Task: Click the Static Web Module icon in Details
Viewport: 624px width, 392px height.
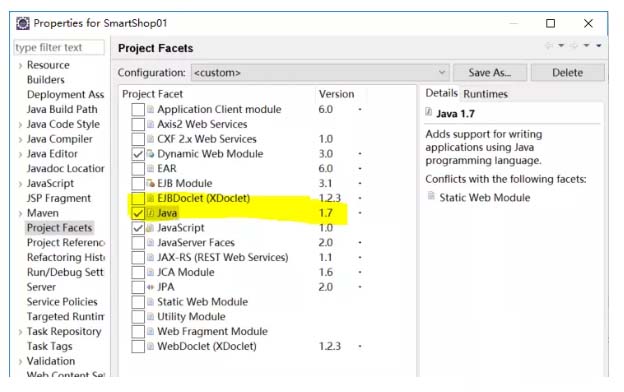Action: coord(431,196)
